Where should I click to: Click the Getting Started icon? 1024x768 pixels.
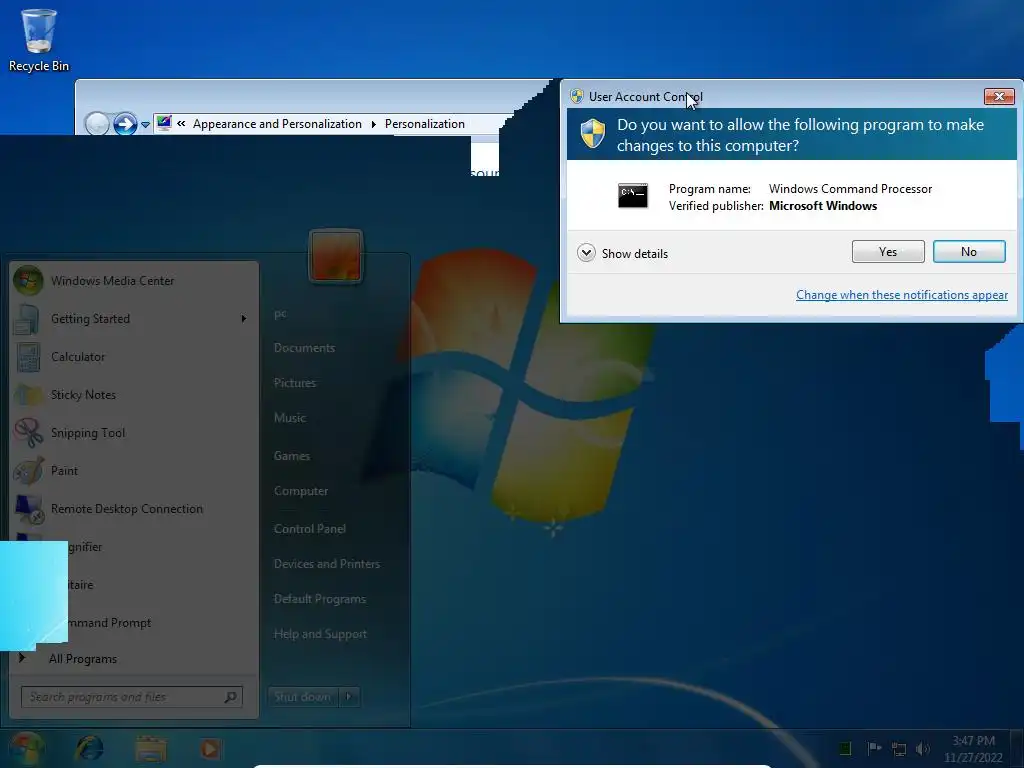pos(27,319)
